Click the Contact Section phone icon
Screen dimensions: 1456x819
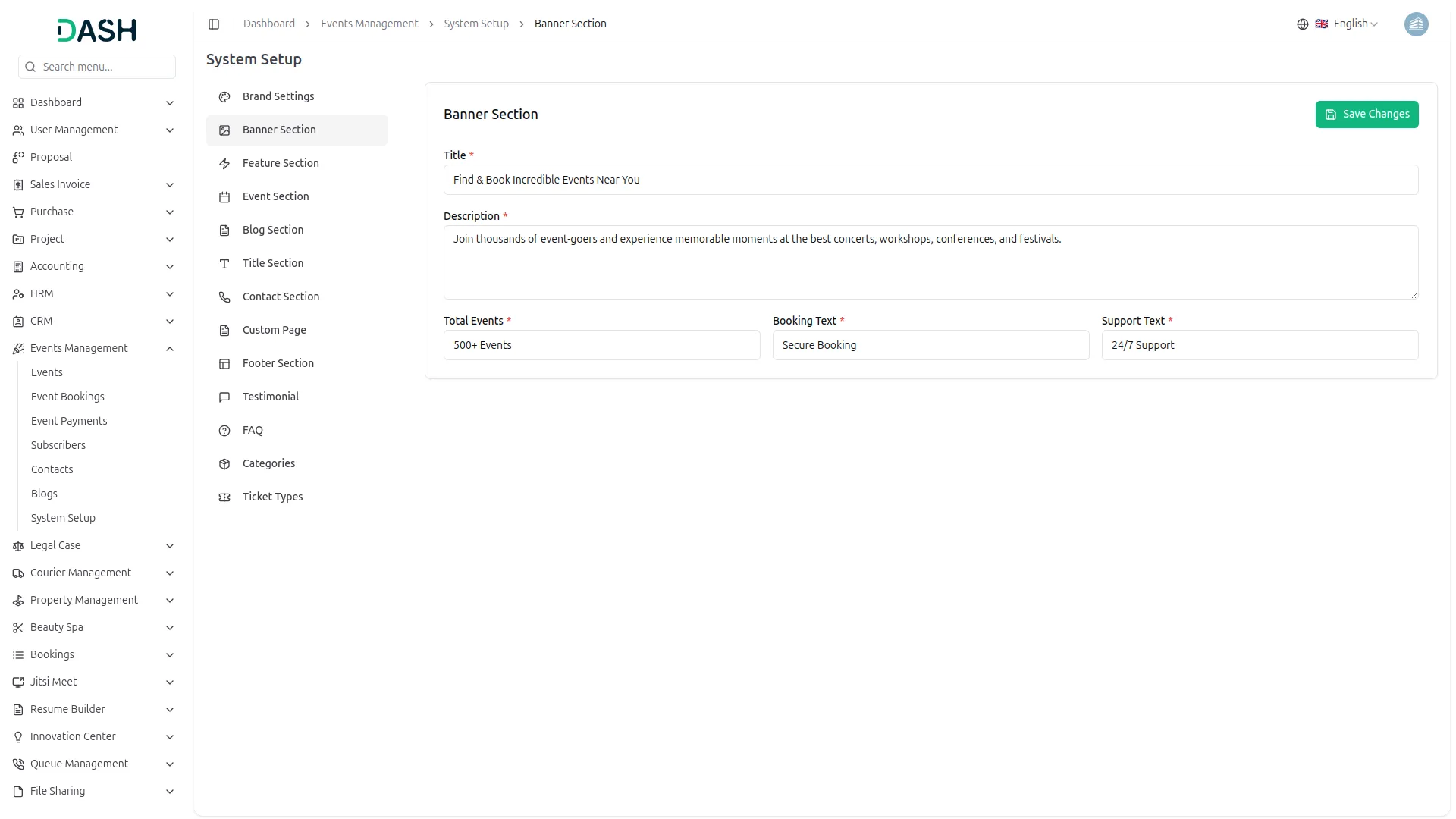pos(224,297)
